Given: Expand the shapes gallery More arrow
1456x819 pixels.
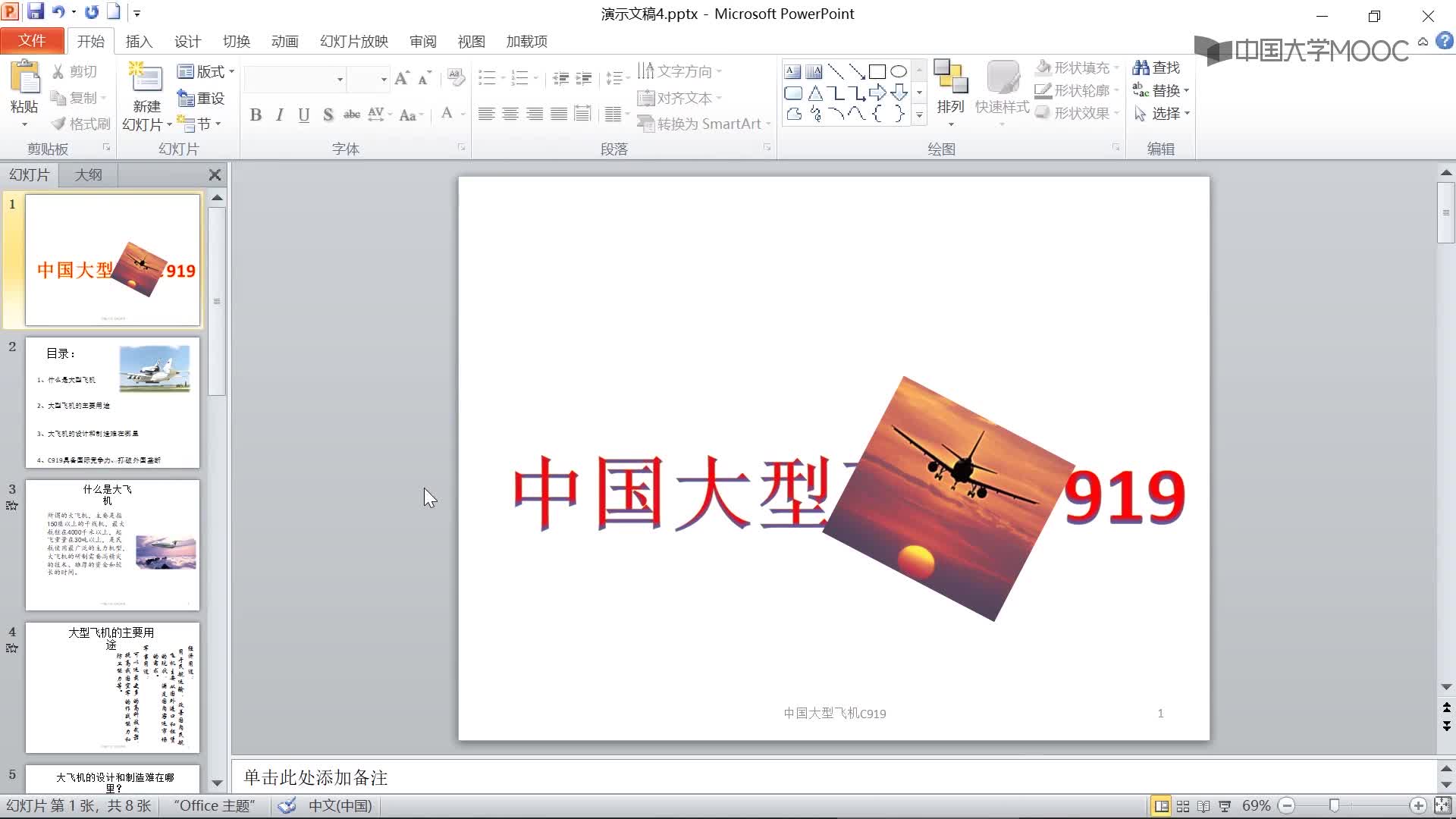Looking at the screenshot, I should (x=919, y=115).
